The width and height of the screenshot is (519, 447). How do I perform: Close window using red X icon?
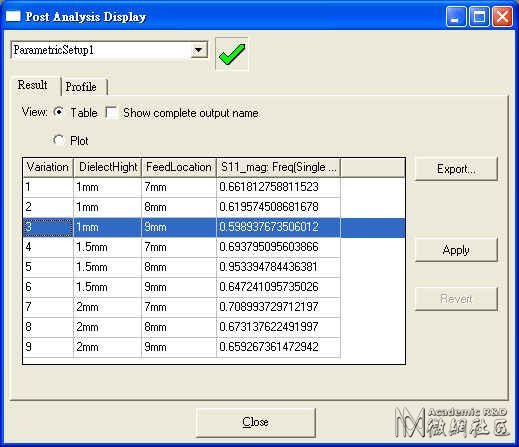click(502, 16)
